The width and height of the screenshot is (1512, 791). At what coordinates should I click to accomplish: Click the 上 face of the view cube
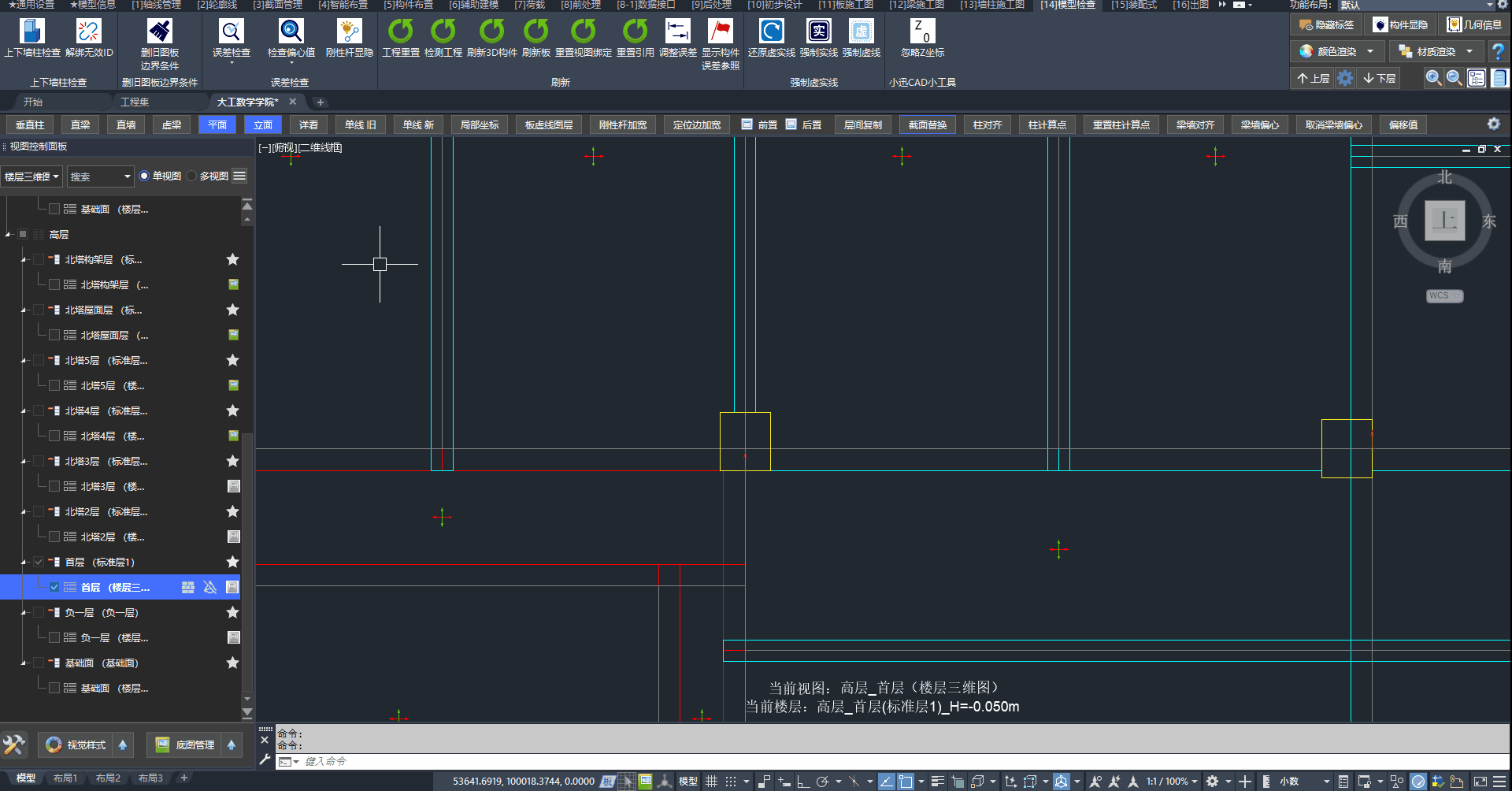tap(1445, 220)
